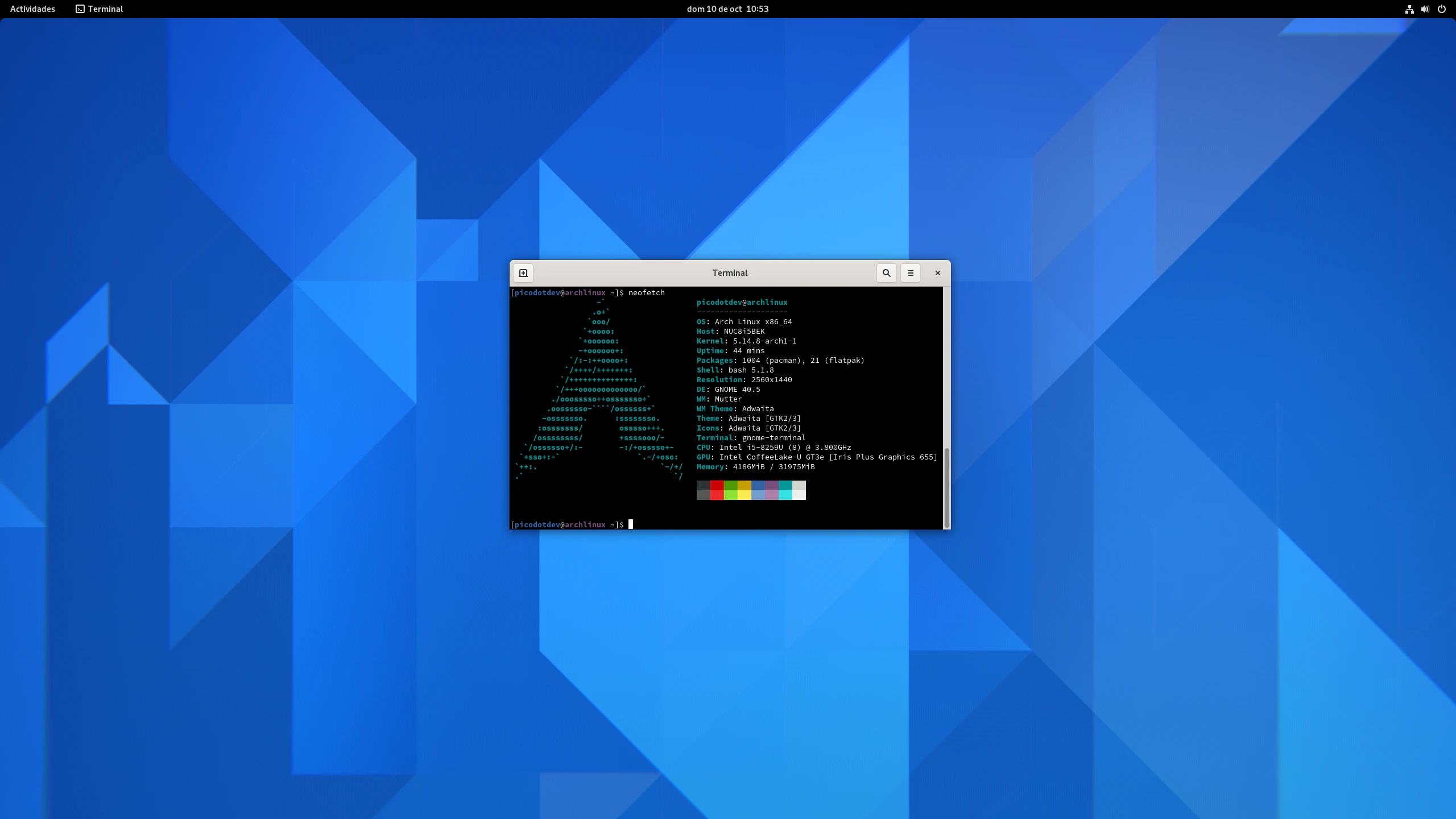Click the volume speaker icon
Screen dimensions: 1456x819
click(1425, 9)
